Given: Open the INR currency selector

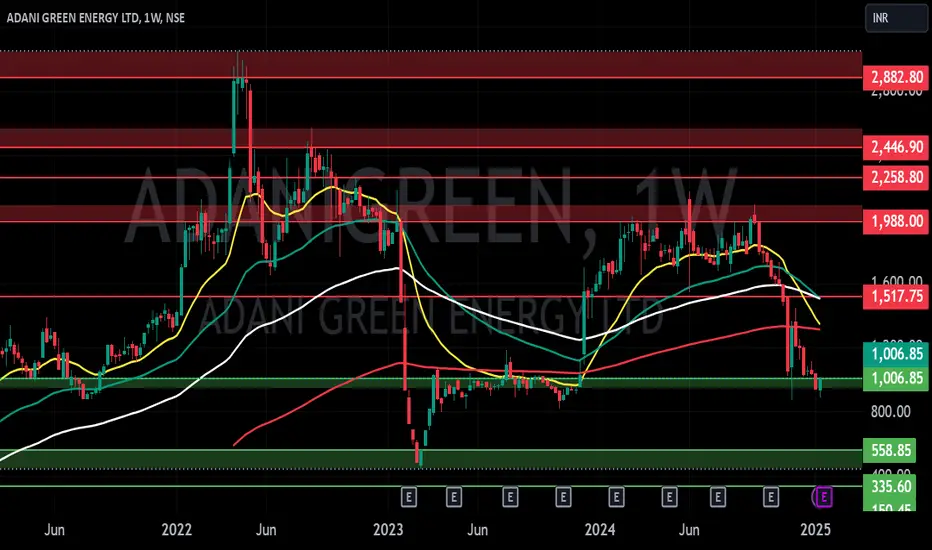Looking at the screenshot, I should tap(896, 18).
